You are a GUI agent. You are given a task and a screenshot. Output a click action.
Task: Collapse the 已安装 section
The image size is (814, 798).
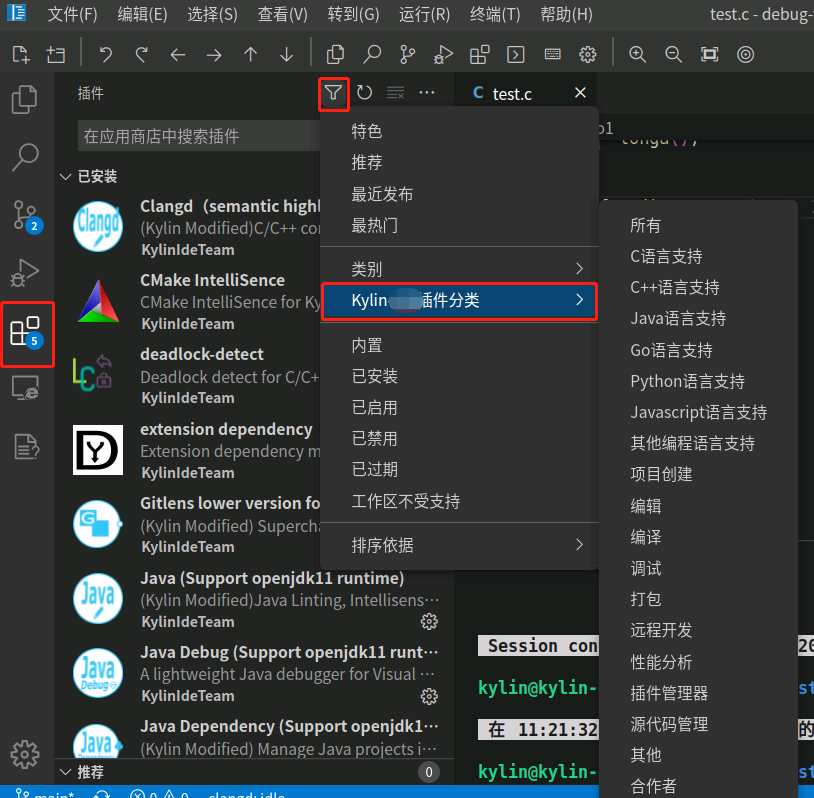point(67,176)
